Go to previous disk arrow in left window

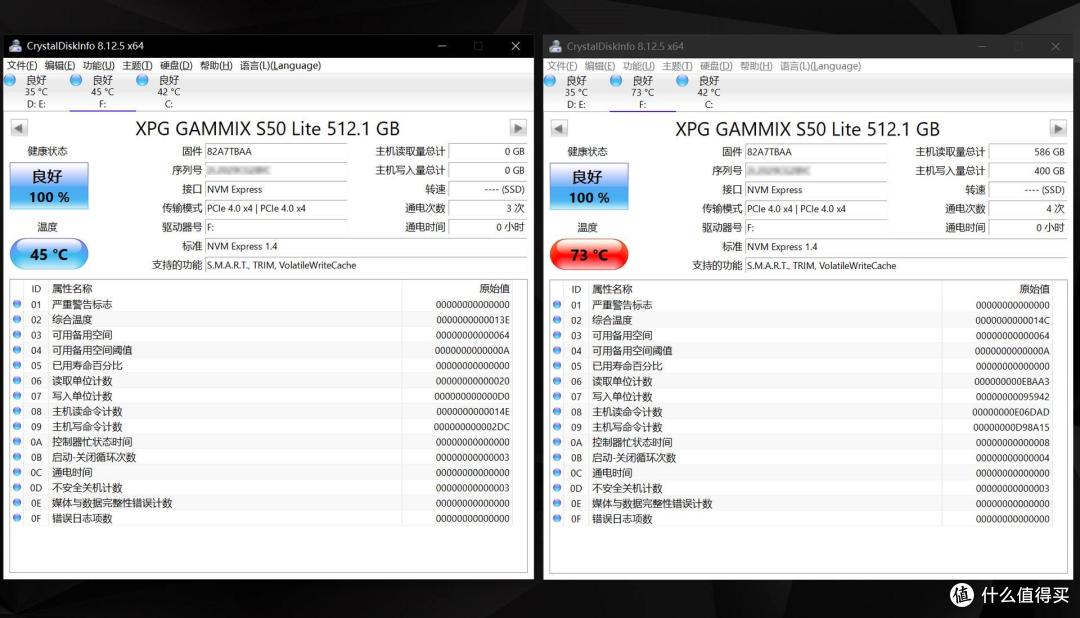click(x=19, y=128)
